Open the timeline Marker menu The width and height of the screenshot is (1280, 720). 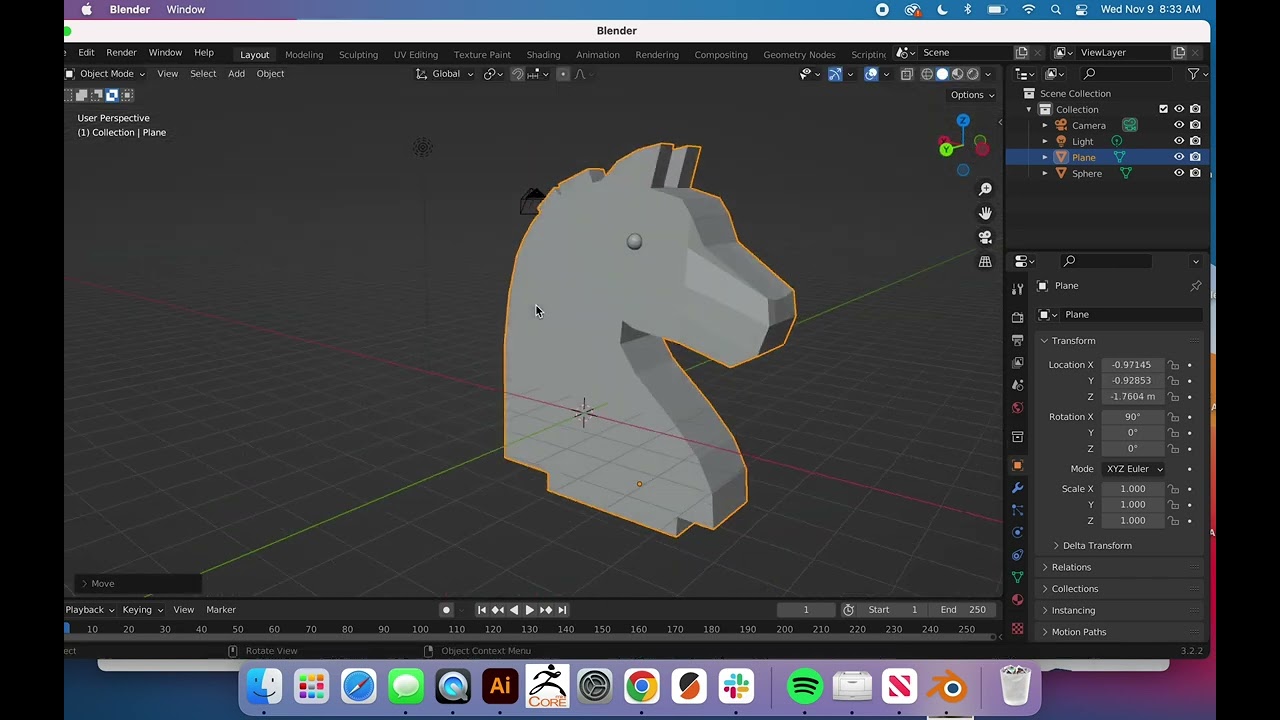coord(221,610)
